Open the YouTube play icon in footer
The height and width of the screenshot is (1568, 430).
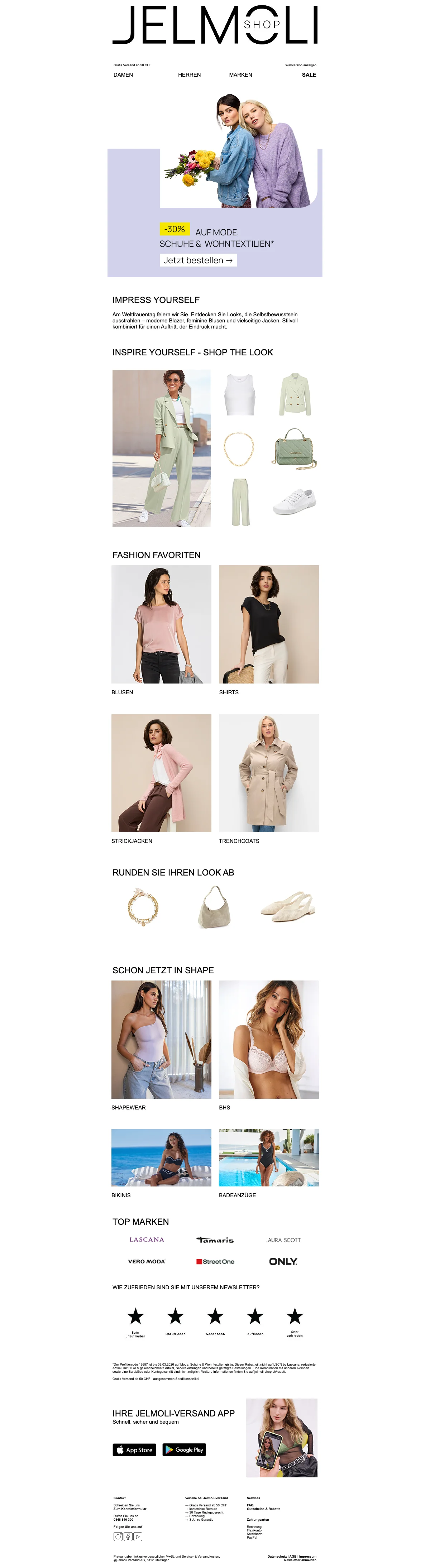138,1537
